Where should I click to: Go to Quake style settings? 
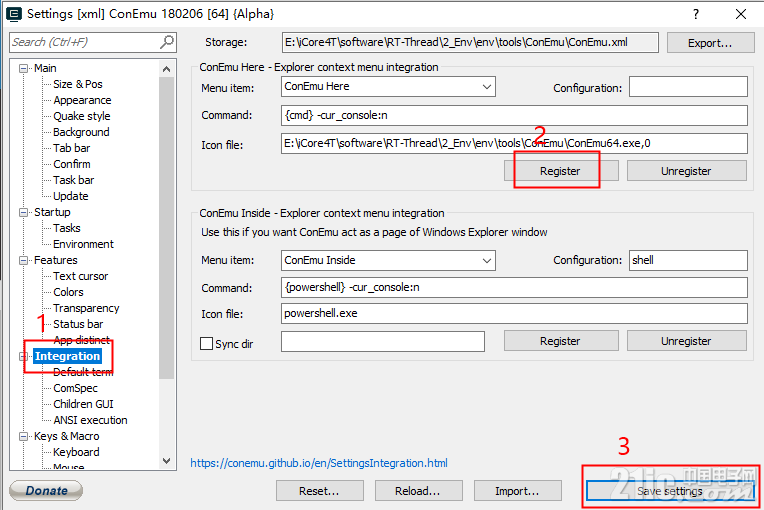click(x=82, y=116)
